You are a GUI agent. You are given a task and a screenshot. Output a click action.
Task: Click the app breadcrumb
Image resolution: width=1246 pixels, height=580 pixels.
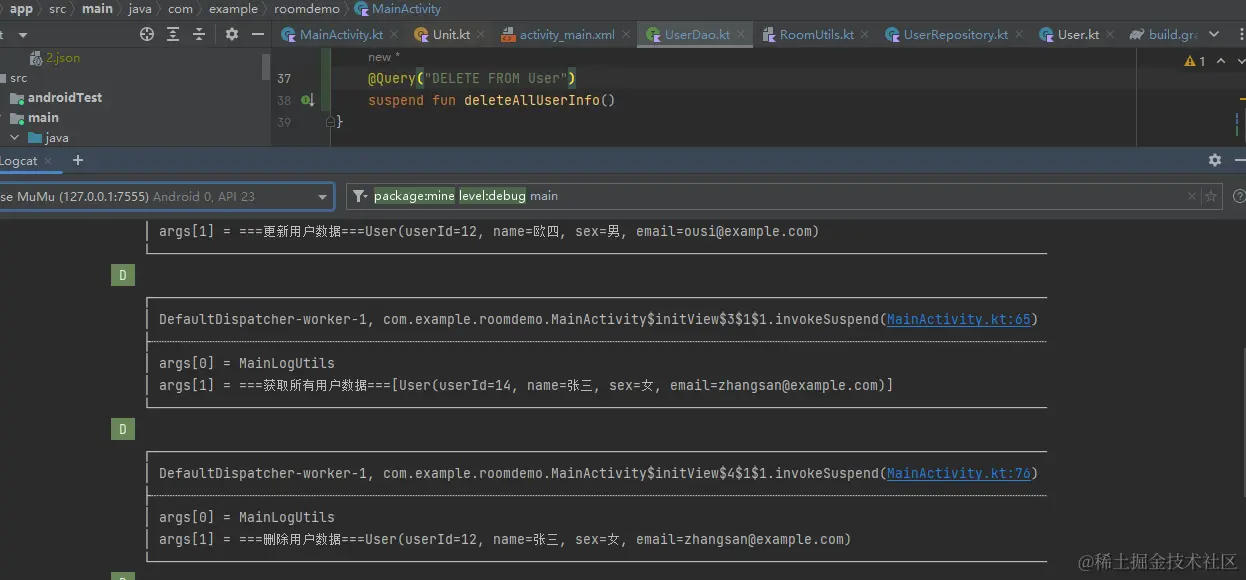coord(21,9)
